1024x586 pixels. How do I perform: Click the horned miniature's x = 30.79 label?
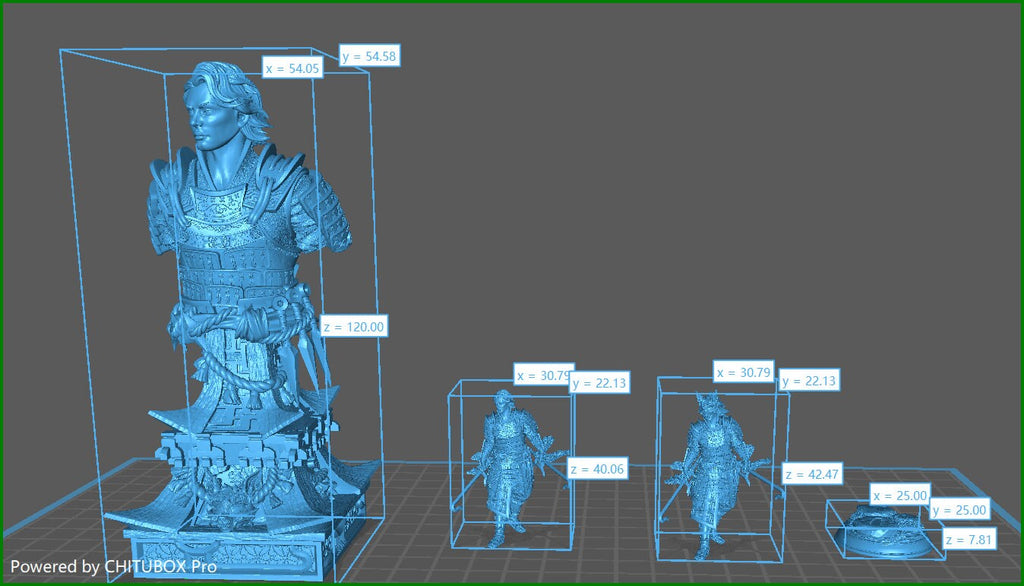(743, 372)
